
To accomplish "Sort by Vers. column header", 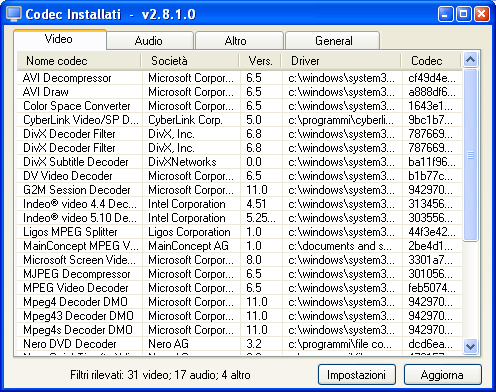I will point(261,61).
